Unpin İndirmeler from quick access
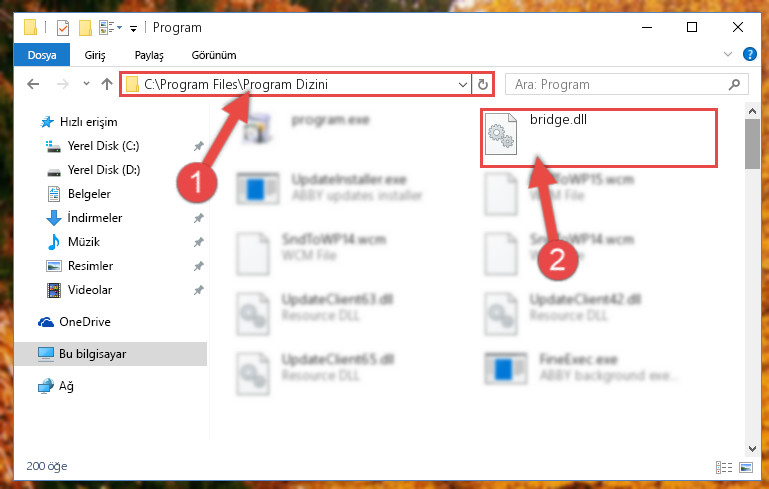The image size is (769, 489). click(198, 218)
